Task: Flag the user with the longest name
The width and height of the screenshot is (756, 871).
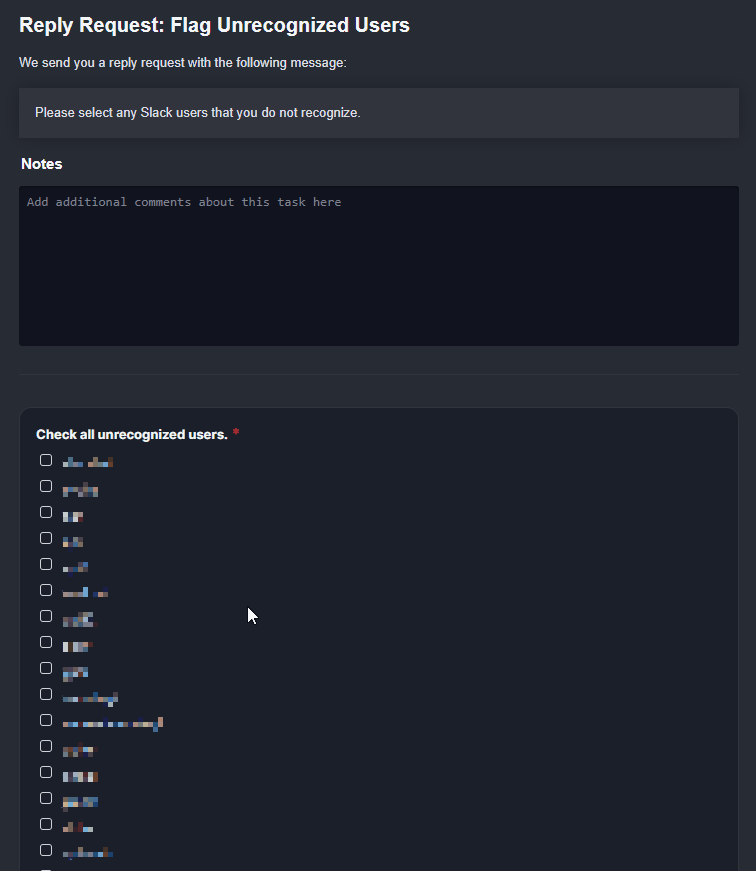Action: (46, 719)
